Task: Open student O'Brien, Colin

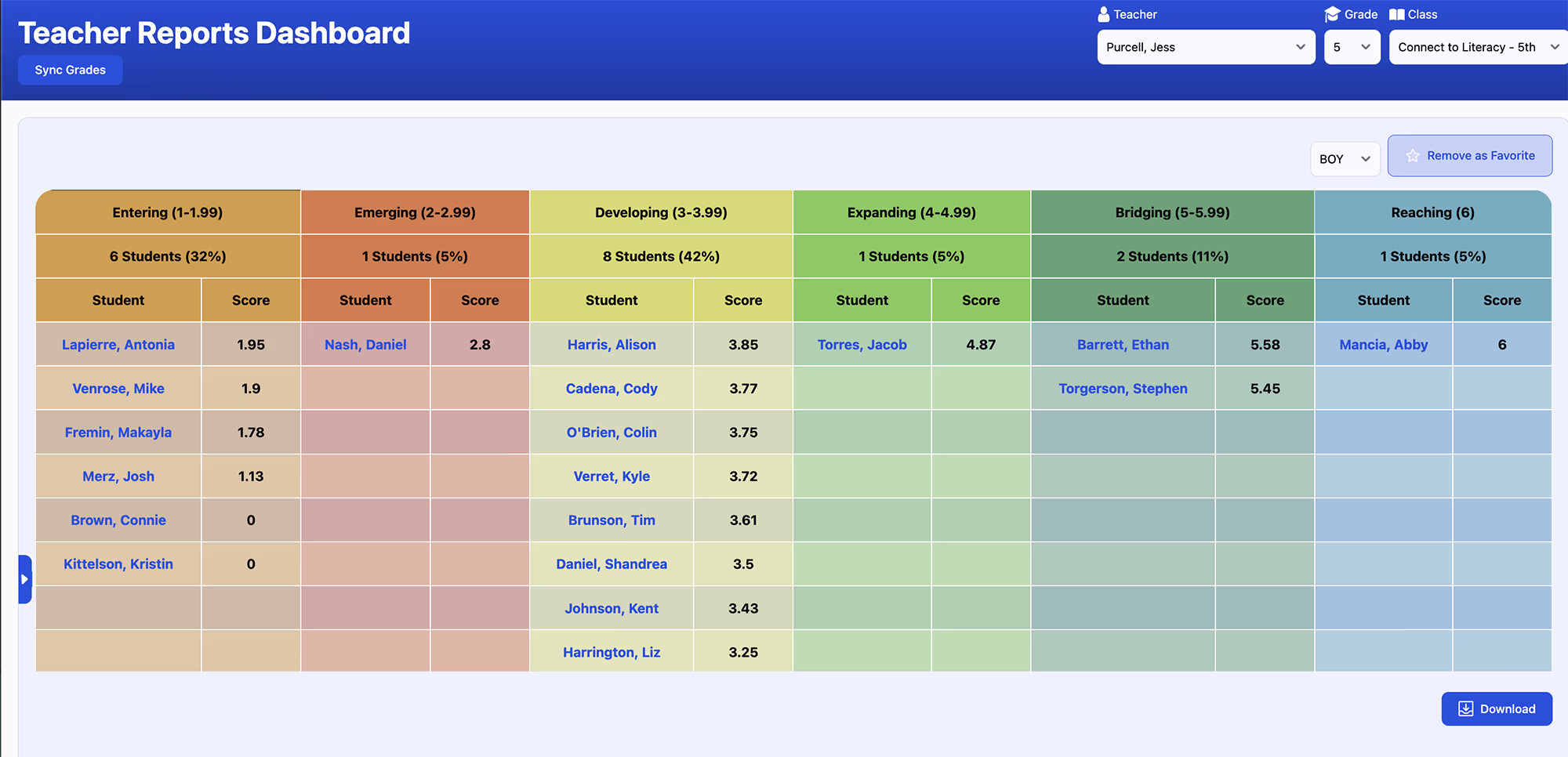Action: pyautogui.click(x=612, y=433)
